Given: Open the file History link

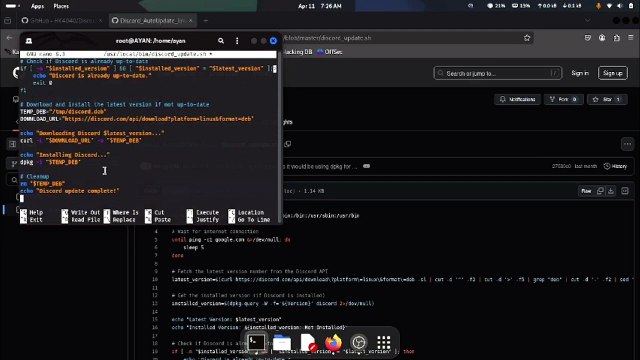Looking at the screenshot, I should pyautogui.click(x=615, y=166).
